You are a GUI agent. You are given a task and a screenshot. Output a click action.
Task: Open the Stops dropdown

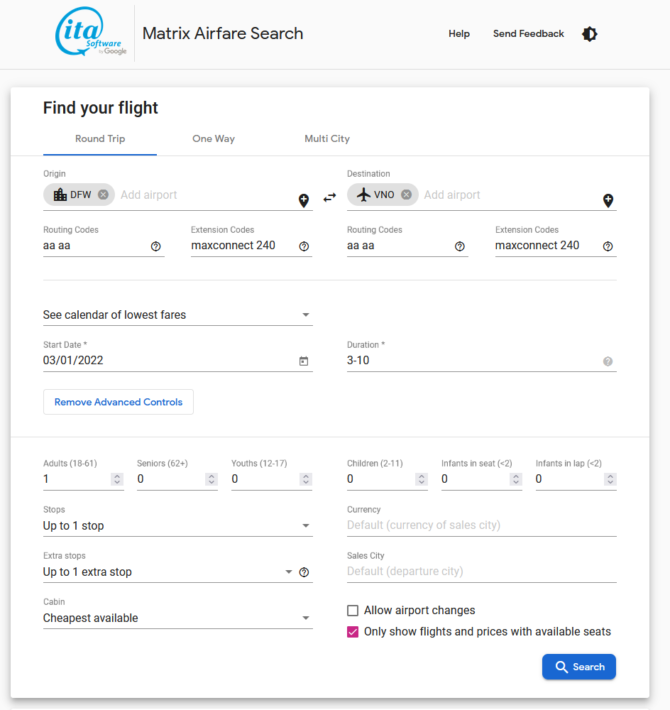(177, 526)
